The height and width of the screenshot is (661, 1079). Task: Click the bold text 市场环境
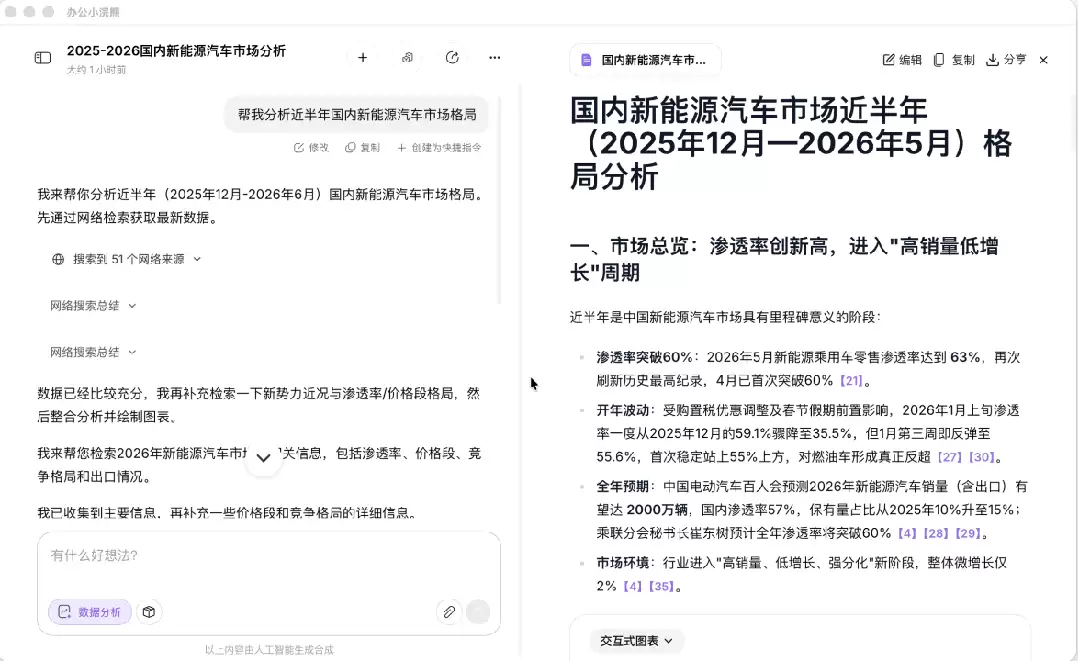pyautogui.click(x=623, y=563)
